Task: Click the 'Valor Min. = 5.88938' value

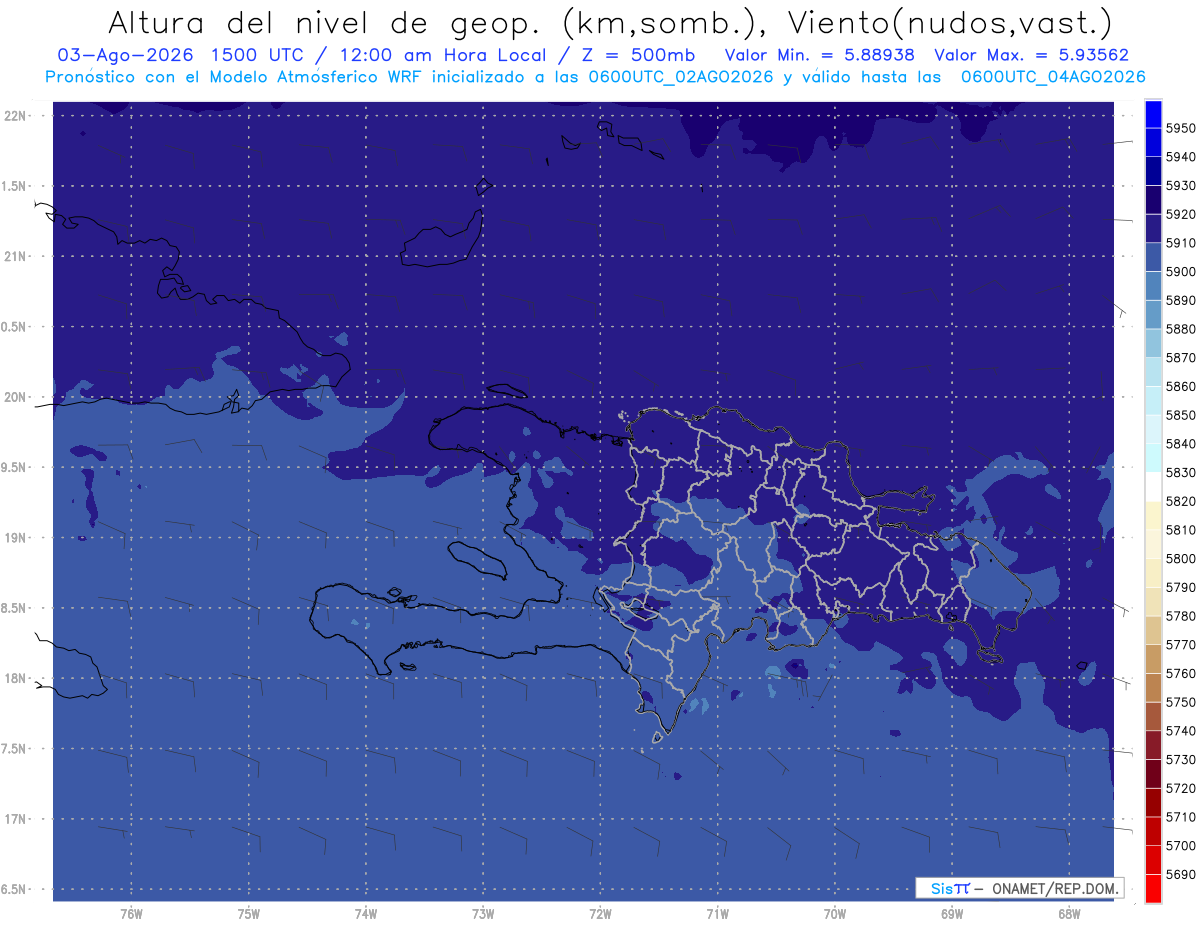Action: (x=819, y=56)
